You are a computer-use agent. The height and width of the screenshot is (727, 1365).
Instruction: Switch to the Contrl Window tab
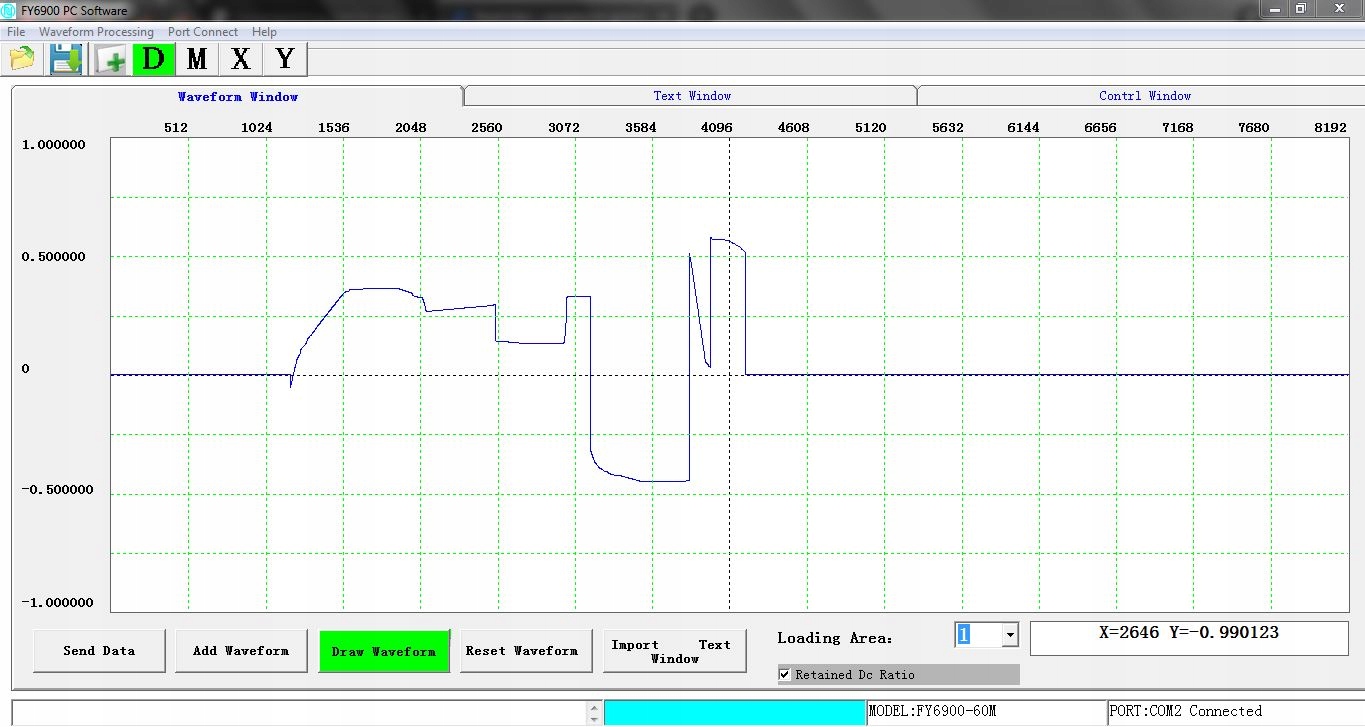(x=1144, y=96)
